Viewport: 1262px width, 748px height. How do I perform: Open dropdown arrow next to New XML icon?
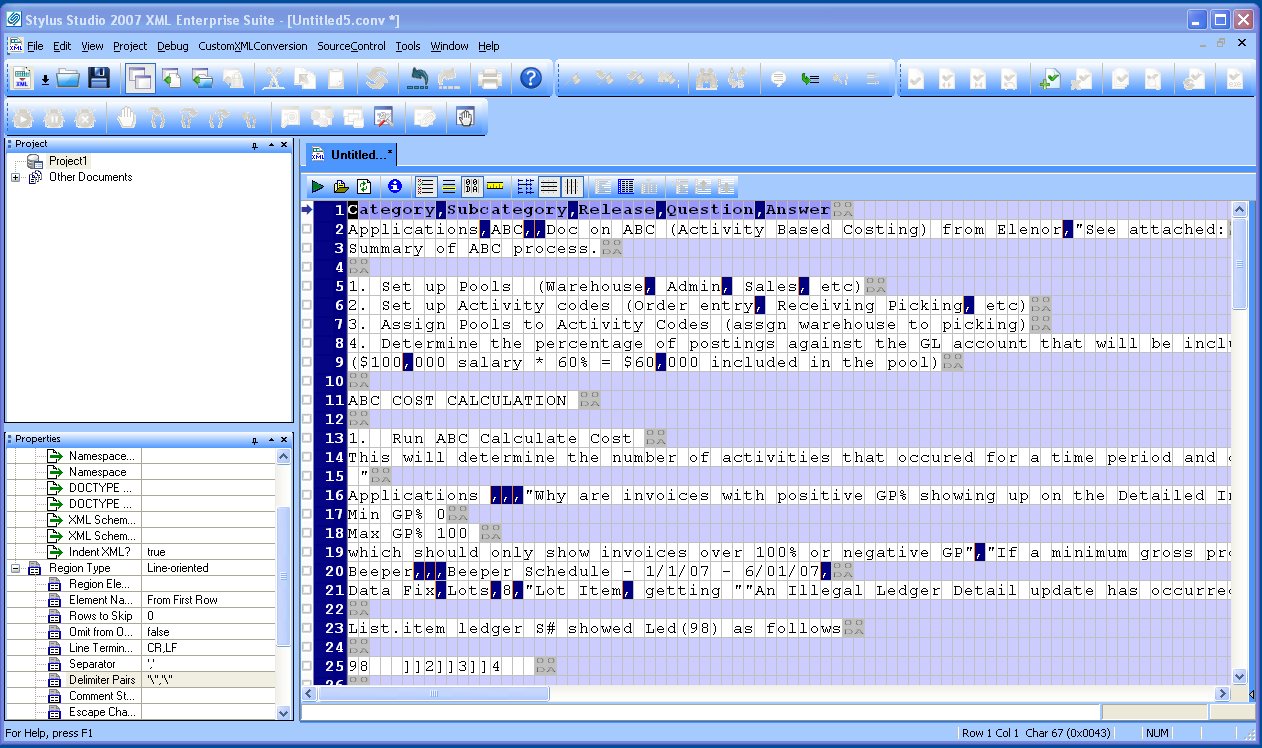coord(45,79)
